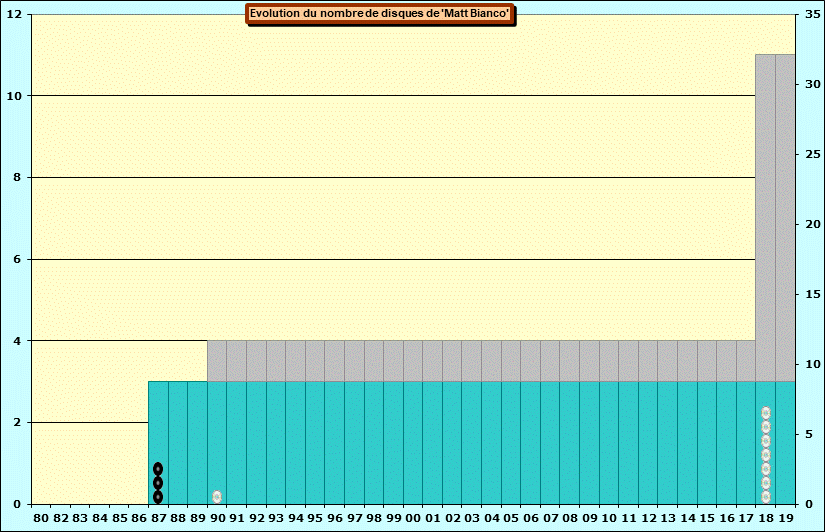Click the chart title 'Evolution du nombre de disques'
825x532 pixels.
click(x=380, y=14)
